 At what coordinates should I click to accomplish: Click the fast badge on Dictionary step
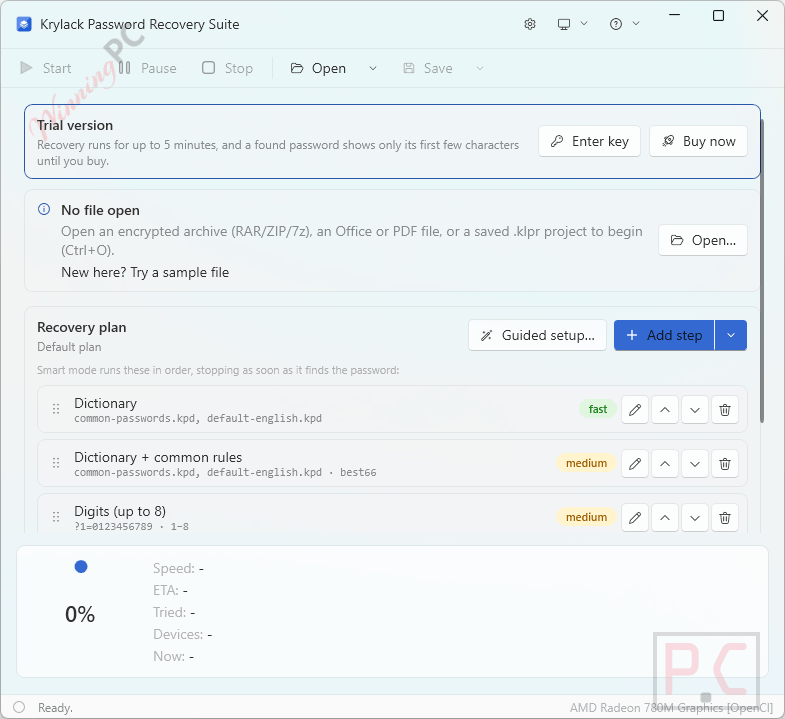[598, 410]
